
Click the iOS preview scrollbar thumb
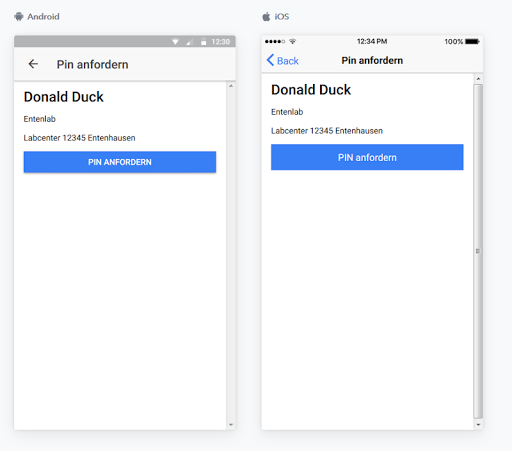(478, 251)
